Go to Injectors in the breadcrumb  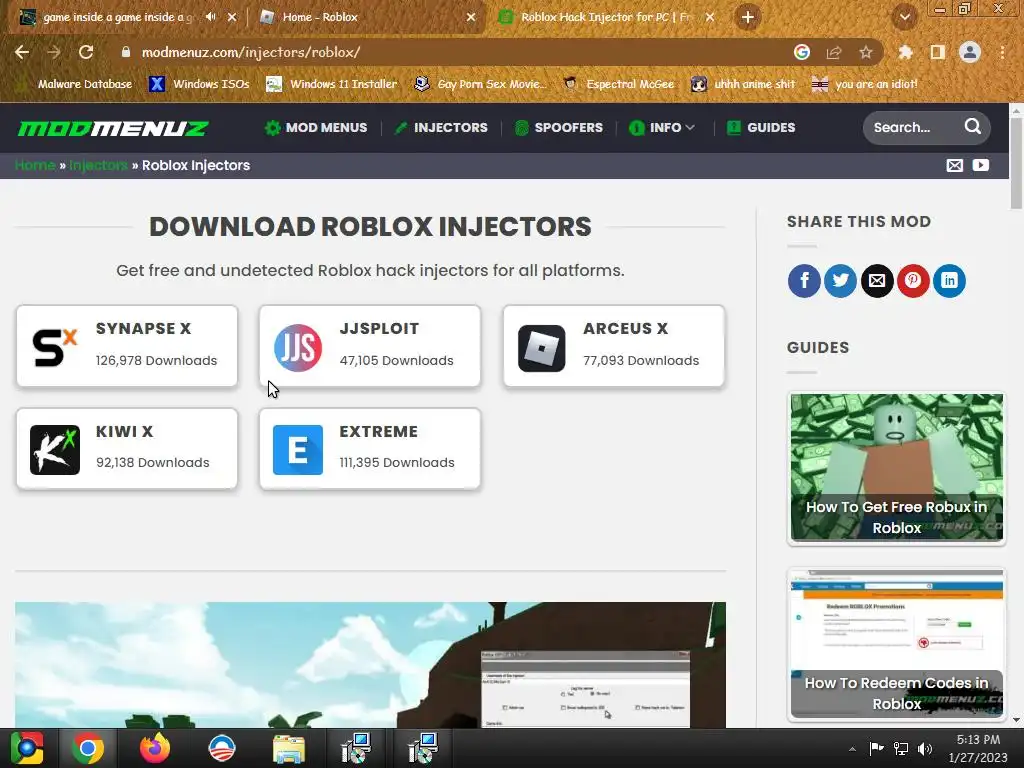click(x=99, y=165)
